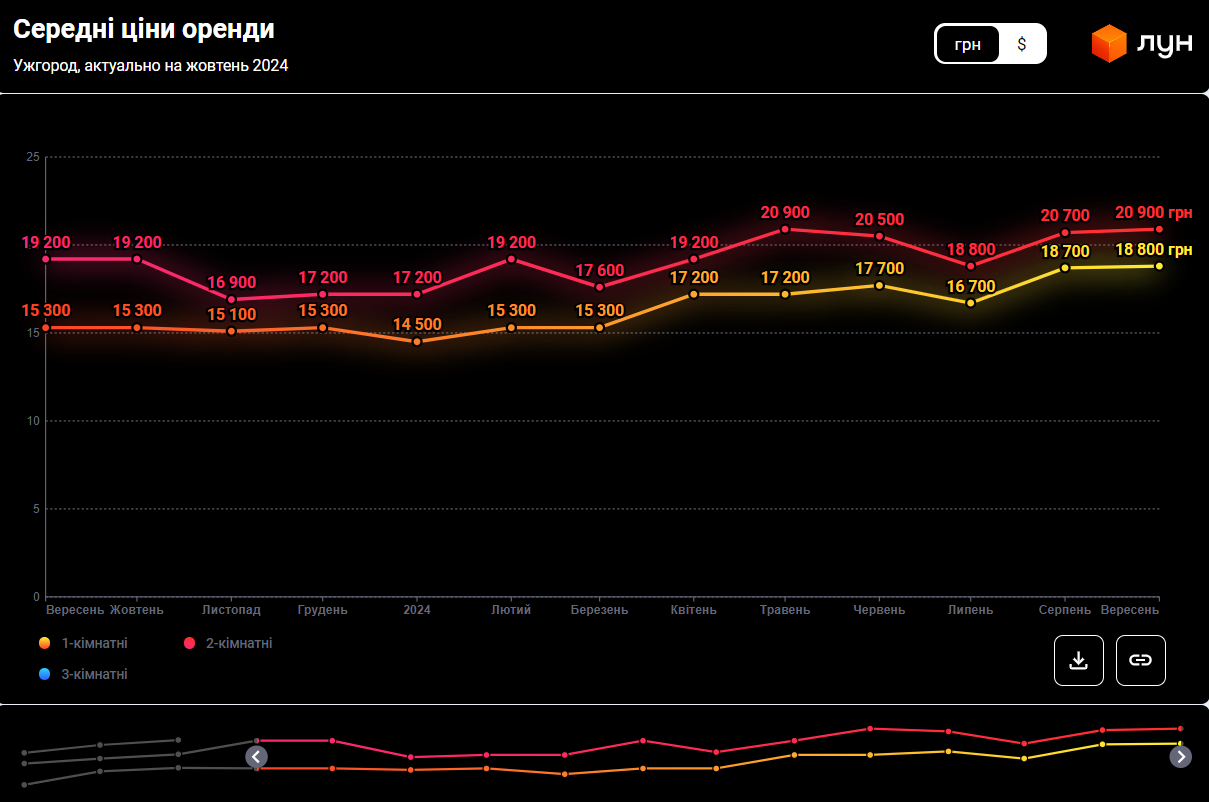Click the ЛУН orange cube logo

(1109, 44)
